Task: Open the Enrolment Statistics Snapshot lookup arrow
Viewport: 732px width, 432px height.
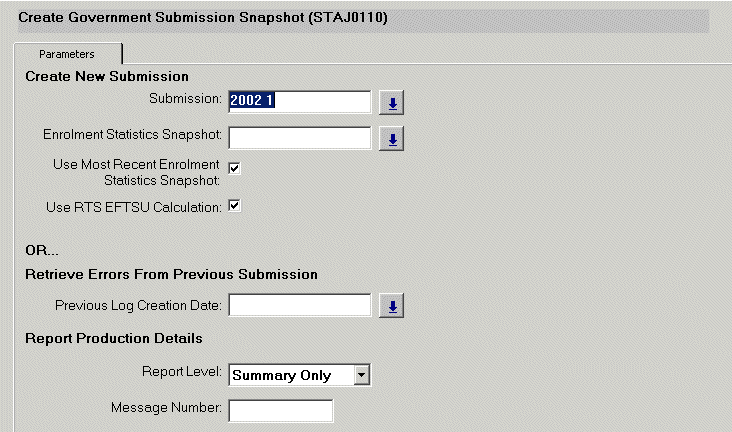Action: coord(393,139)
